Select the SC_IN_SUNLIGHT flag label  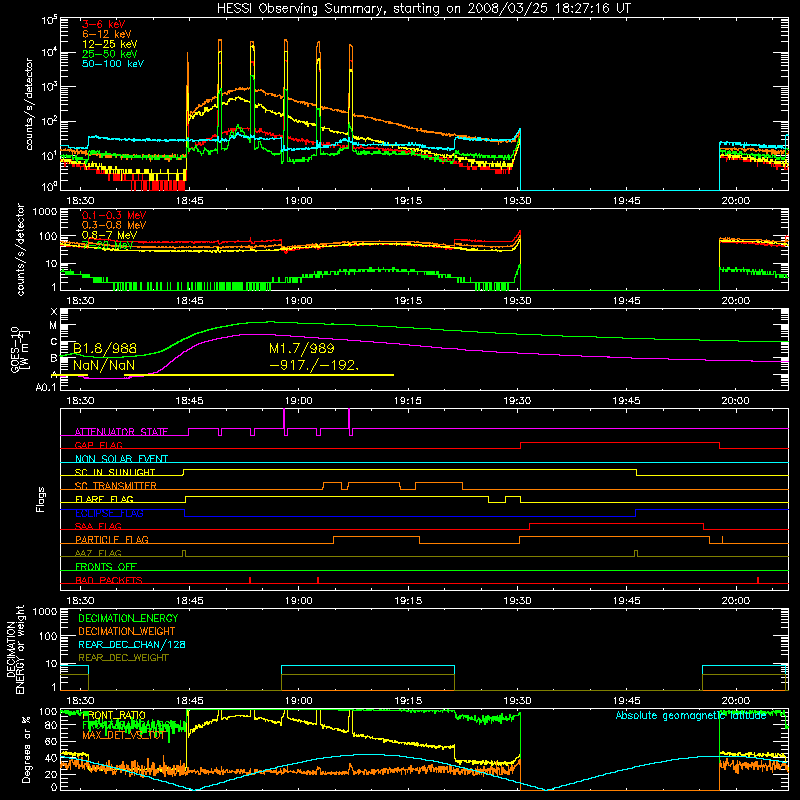(115, 472)
